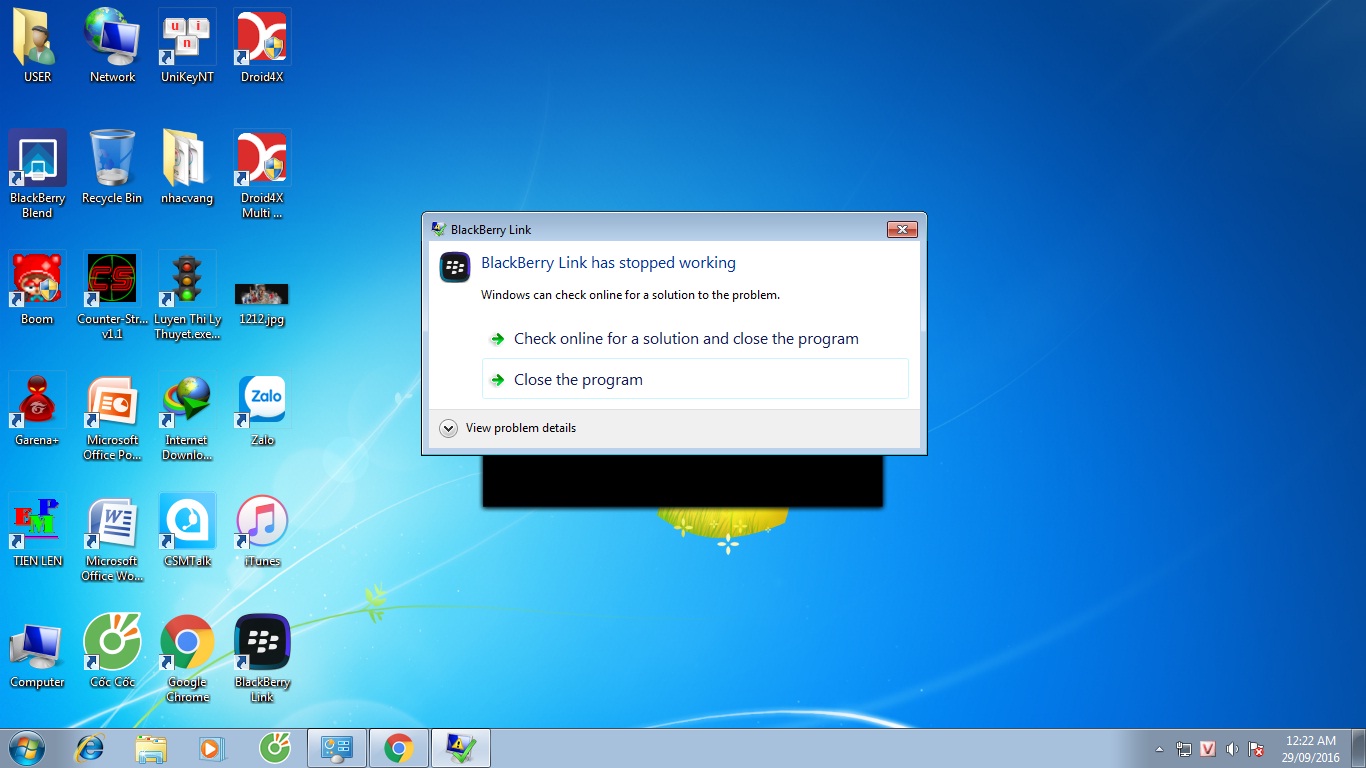
Task: Open the Windows Start menu
Action: [x=26, y=748]
